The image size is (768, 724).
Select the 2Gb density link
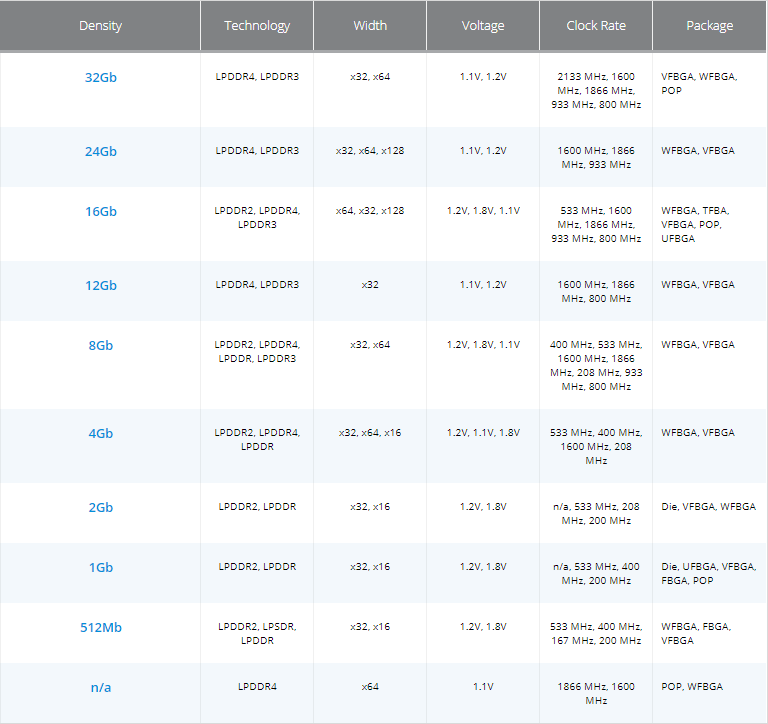click(x=100, y=507)
